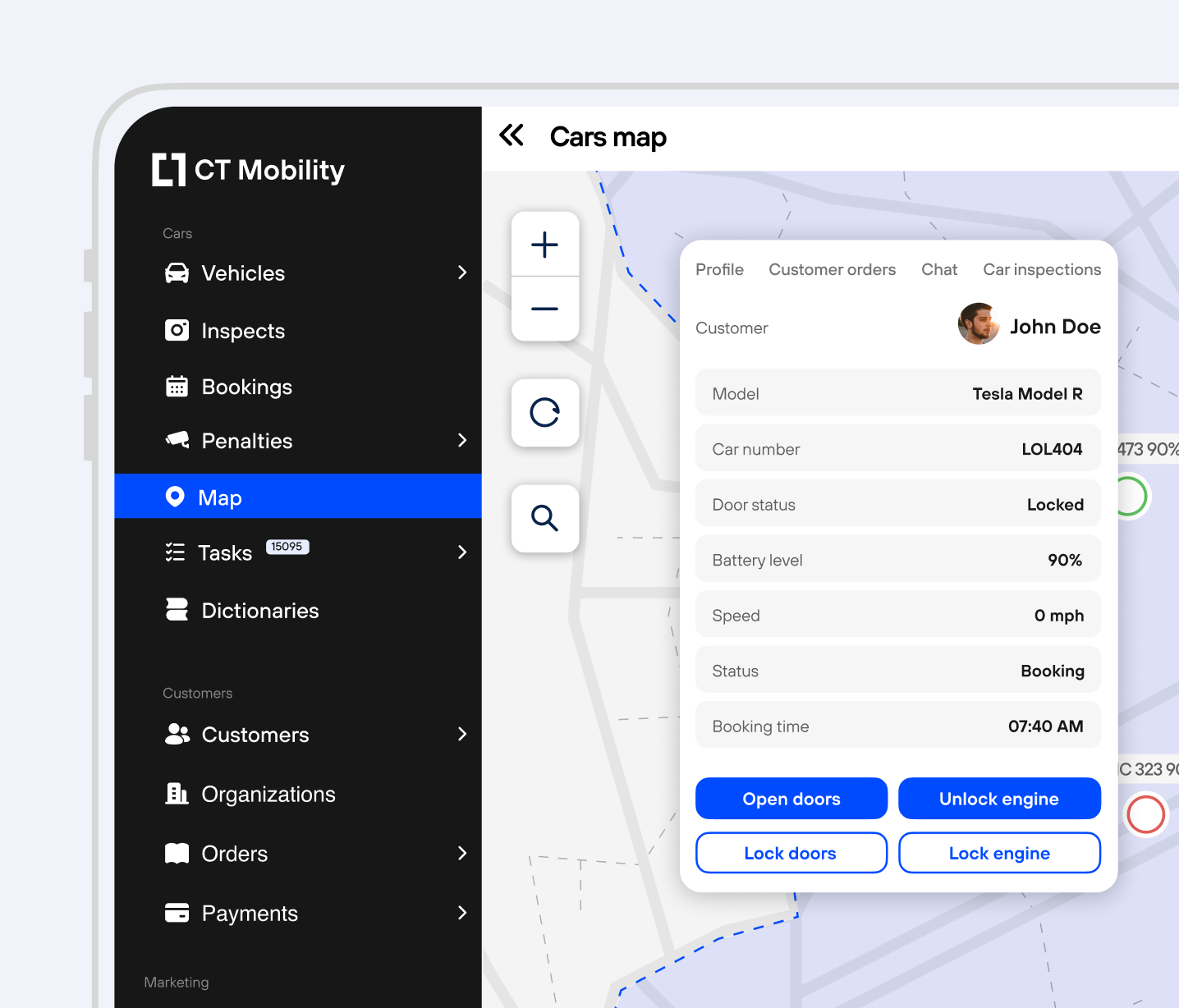The image size is (1179, 1008).
Task: Click the Lock engine button
Action: coord(999,853)
